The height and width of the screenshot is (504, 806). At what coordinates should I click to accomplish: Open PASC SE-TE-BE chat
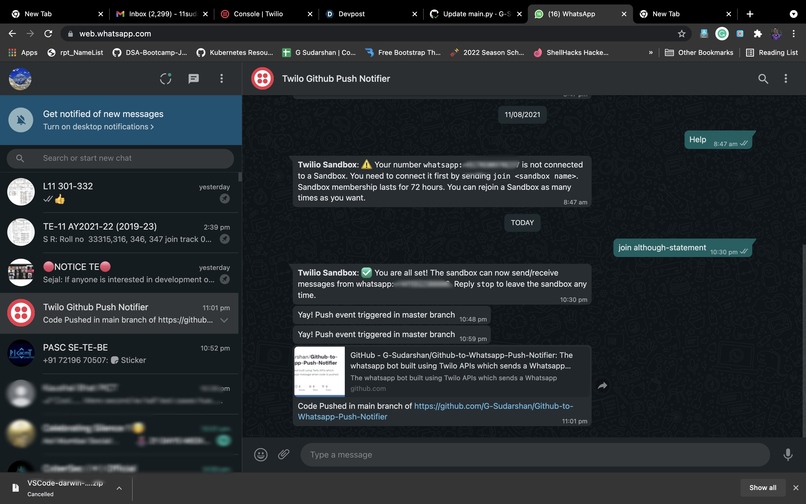[x=119, y=353]
